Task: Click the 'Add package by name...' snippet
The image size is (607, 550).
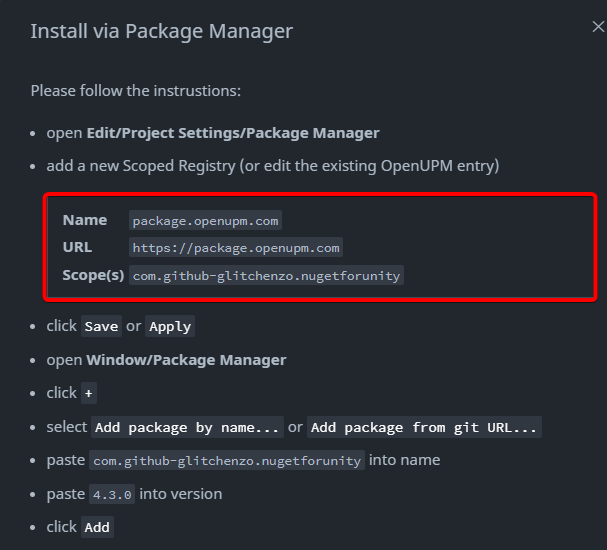Action: point(188,427)
